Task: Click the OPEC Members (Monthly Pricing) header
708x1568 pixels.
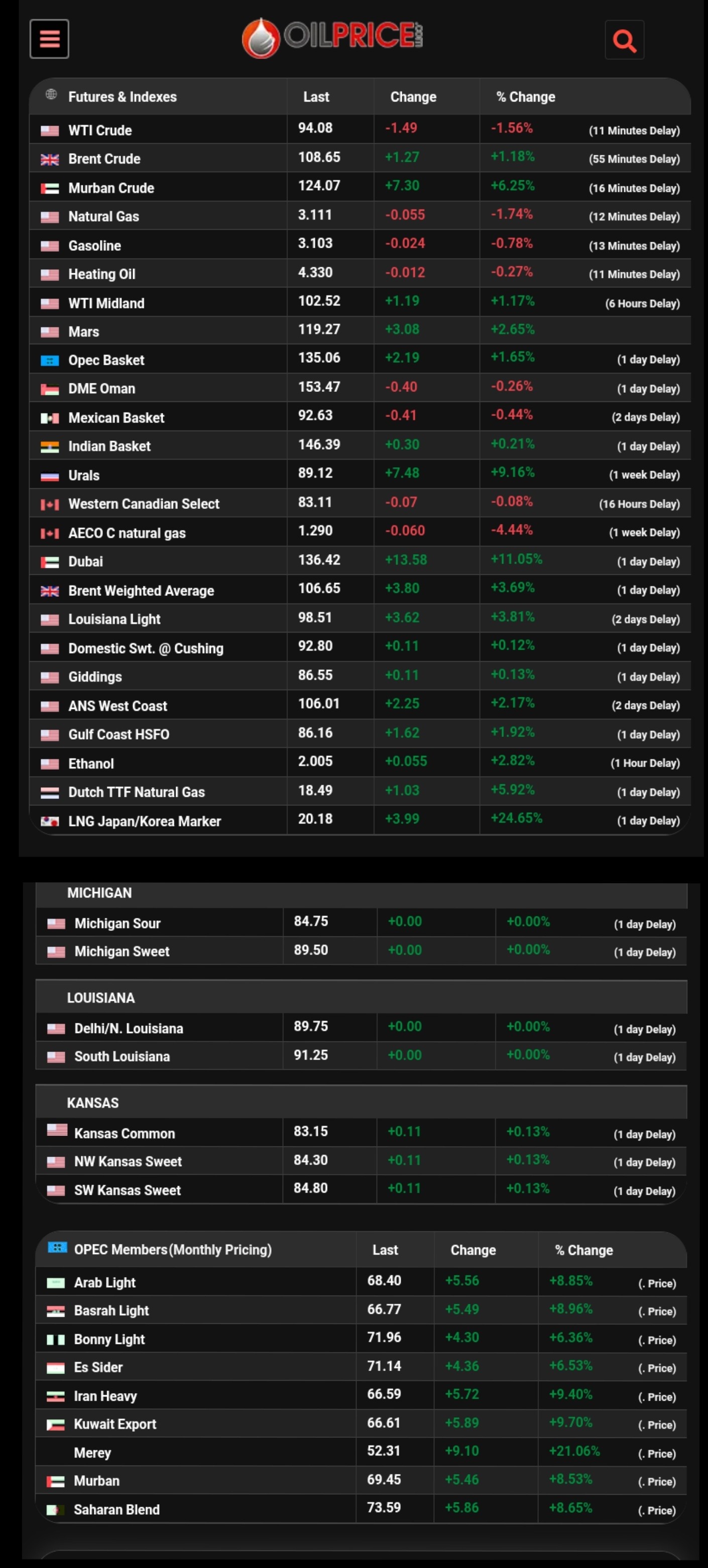Action: pyautogui.click(x=173, y=1249)
